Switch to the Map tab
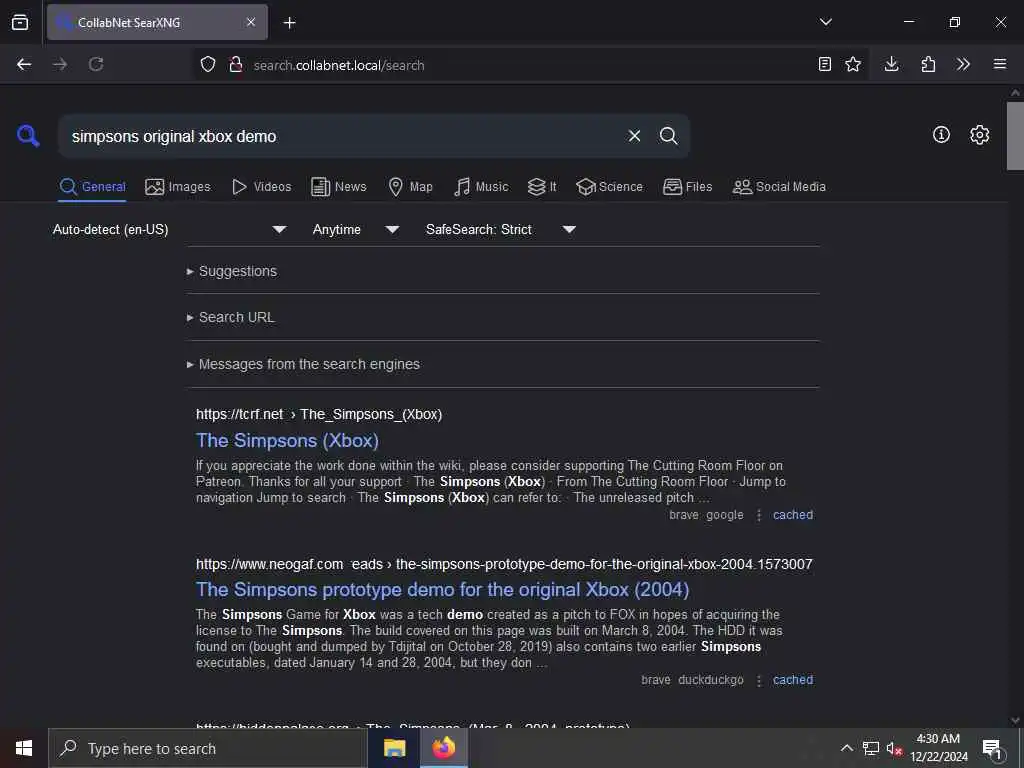Viewport: 1024px width, 768px height. (411, 187)
